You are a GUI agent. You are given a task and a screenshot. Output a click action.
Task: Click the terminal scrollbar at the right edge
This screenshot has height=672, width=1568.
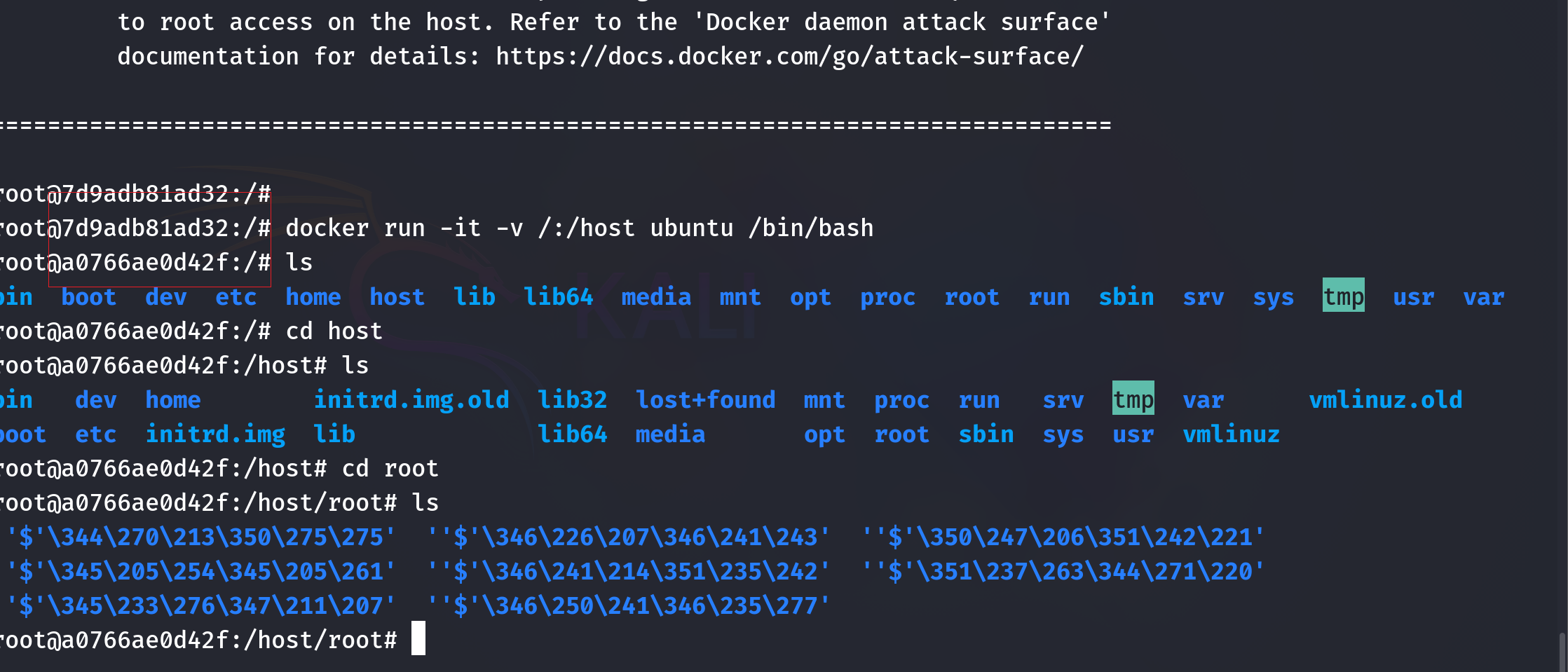pyautogui.click(x=1562, y=652)
